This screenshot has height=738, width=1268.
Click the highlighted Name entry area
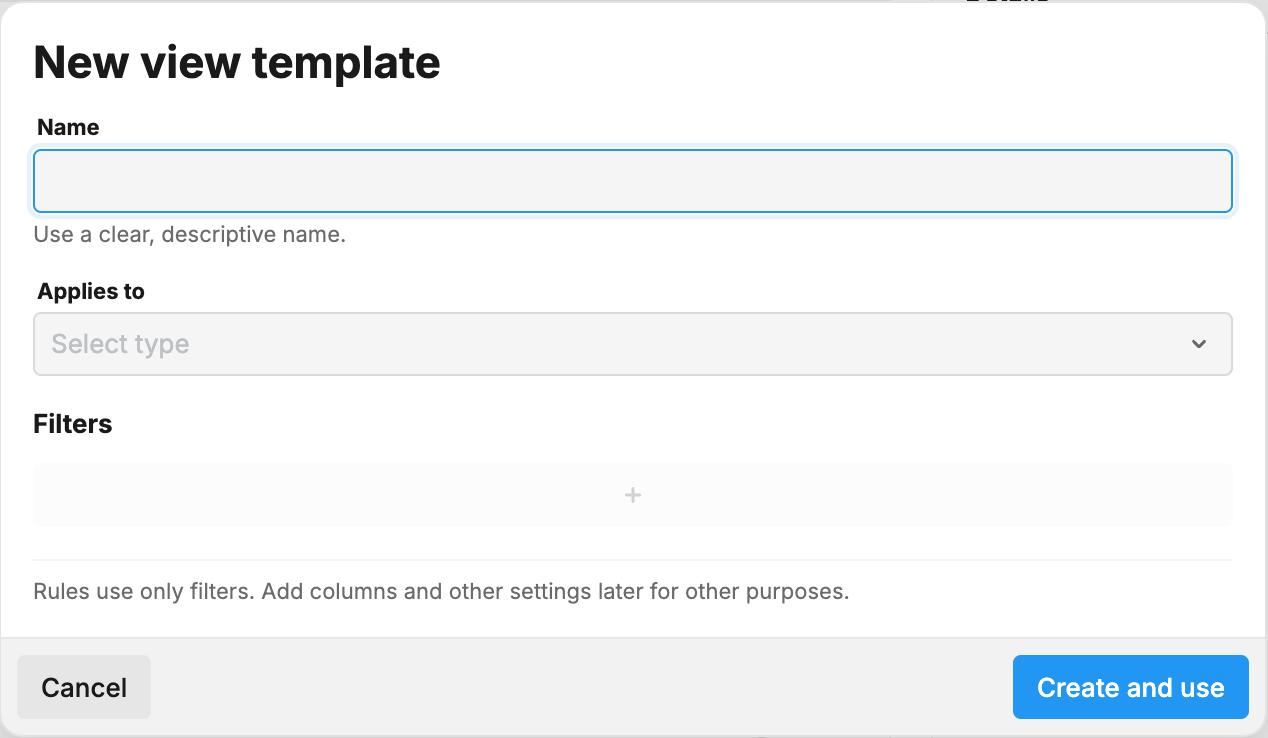pyautogui.click(x=632, y=181)
